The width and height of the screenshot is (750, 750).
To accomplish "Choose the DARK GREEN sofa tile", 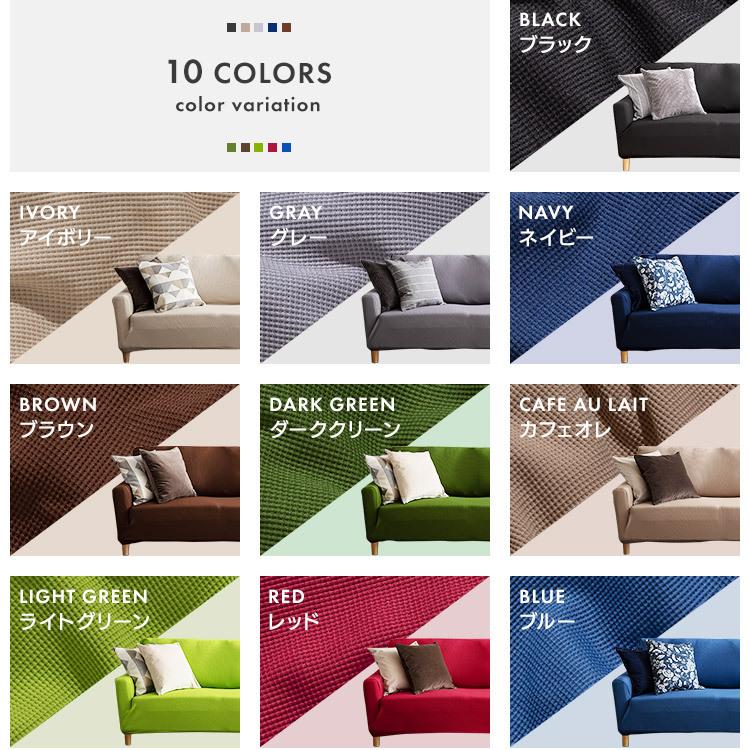I will (x=375, y=470).
